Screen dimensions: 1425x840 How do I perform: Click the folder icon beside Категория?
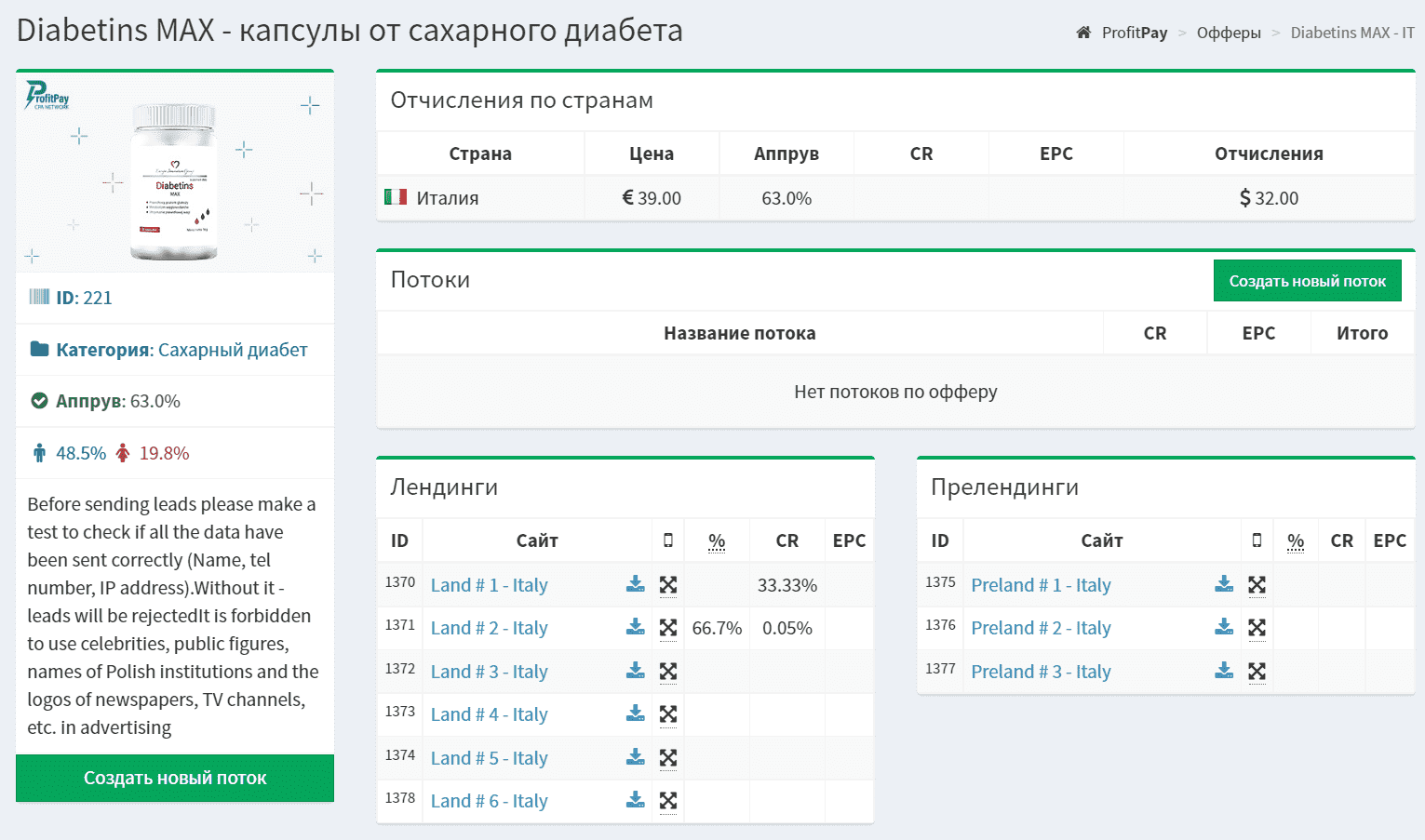point(39,349)
